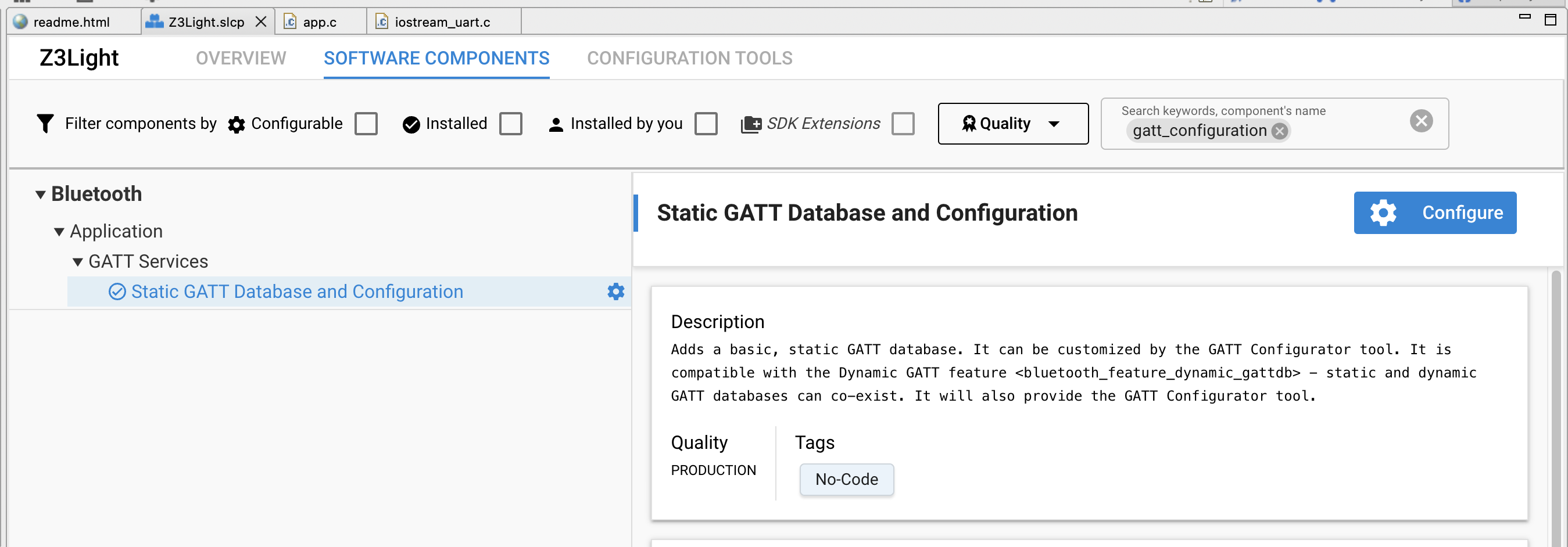Minimize the editor panel icon
The width and height of the screenshot is (1568, 547).
coord(1524,16)
